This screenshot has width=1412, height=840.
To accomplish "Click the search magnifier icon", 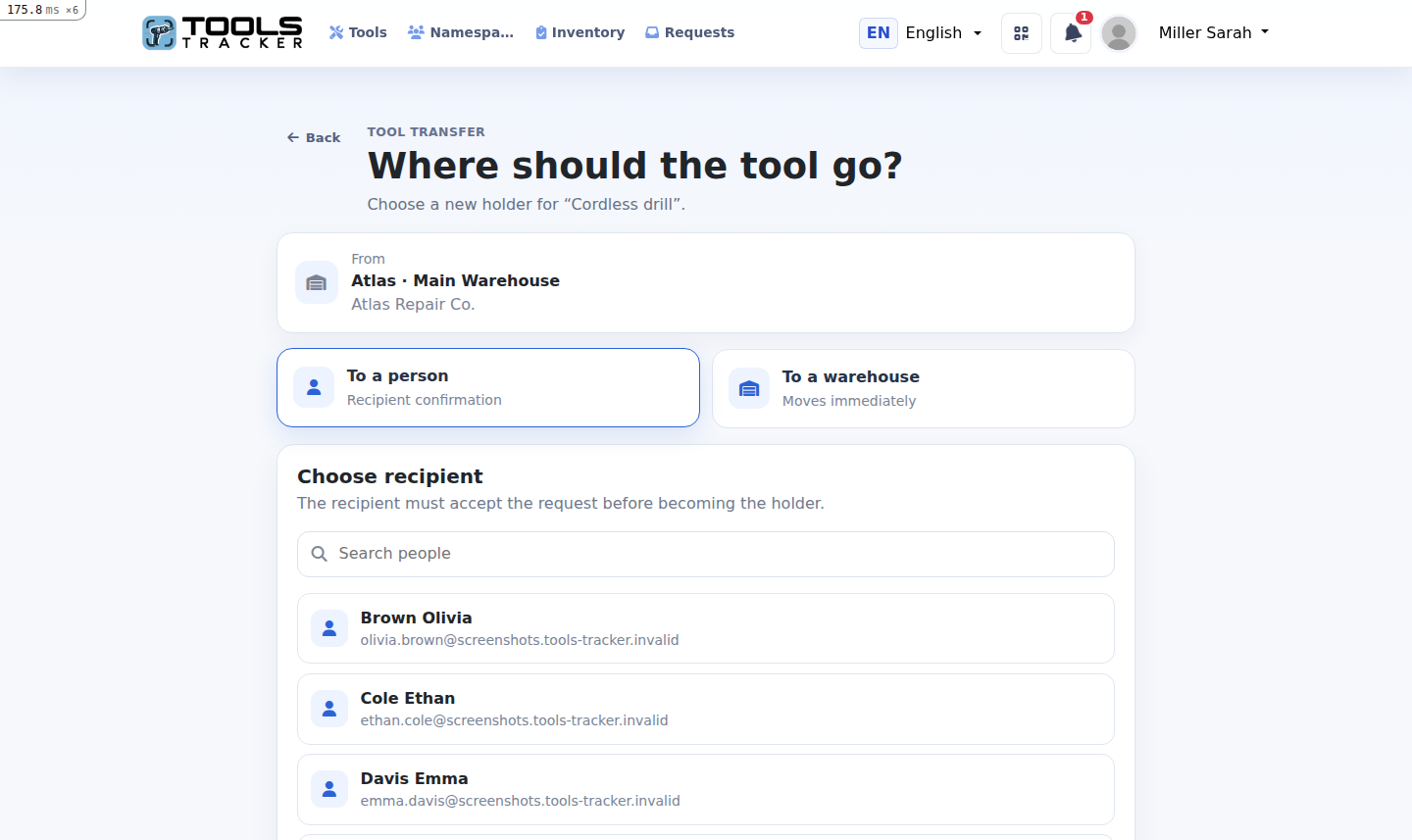I will pyautogui.click(x=319, y=554).
